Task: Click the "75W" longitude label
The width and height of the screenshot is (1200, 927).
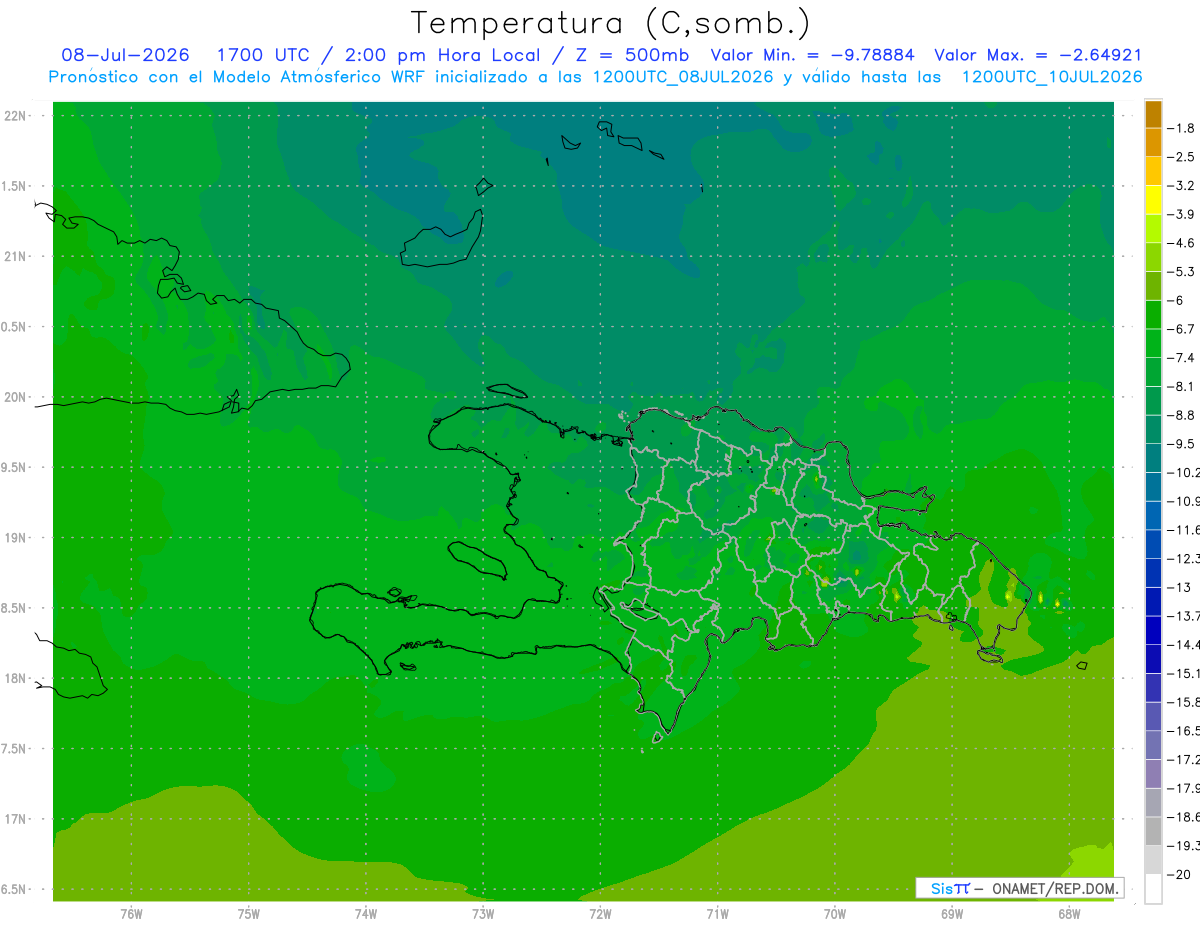Action: [249, 913]
